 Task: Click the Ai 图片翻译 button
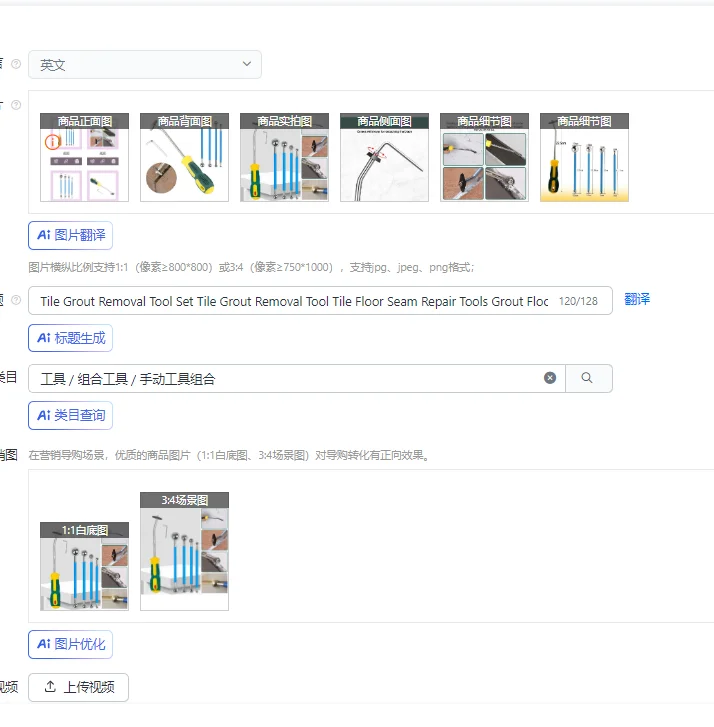(x=70, y=236)
